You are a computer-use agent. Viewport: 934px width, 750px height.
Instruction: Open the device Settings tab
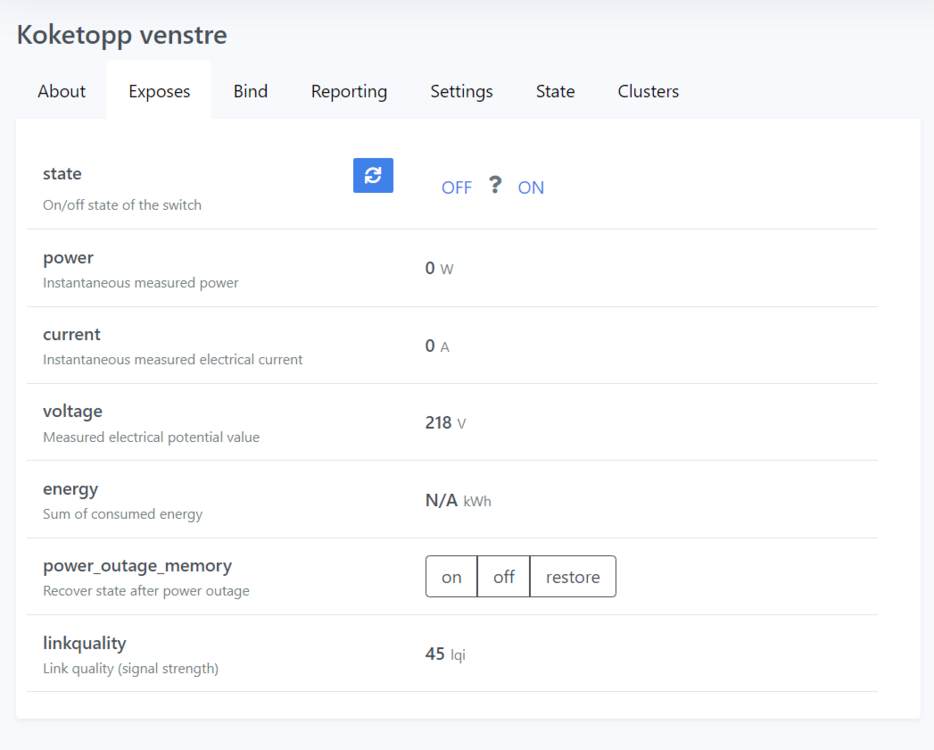(461, 91)
